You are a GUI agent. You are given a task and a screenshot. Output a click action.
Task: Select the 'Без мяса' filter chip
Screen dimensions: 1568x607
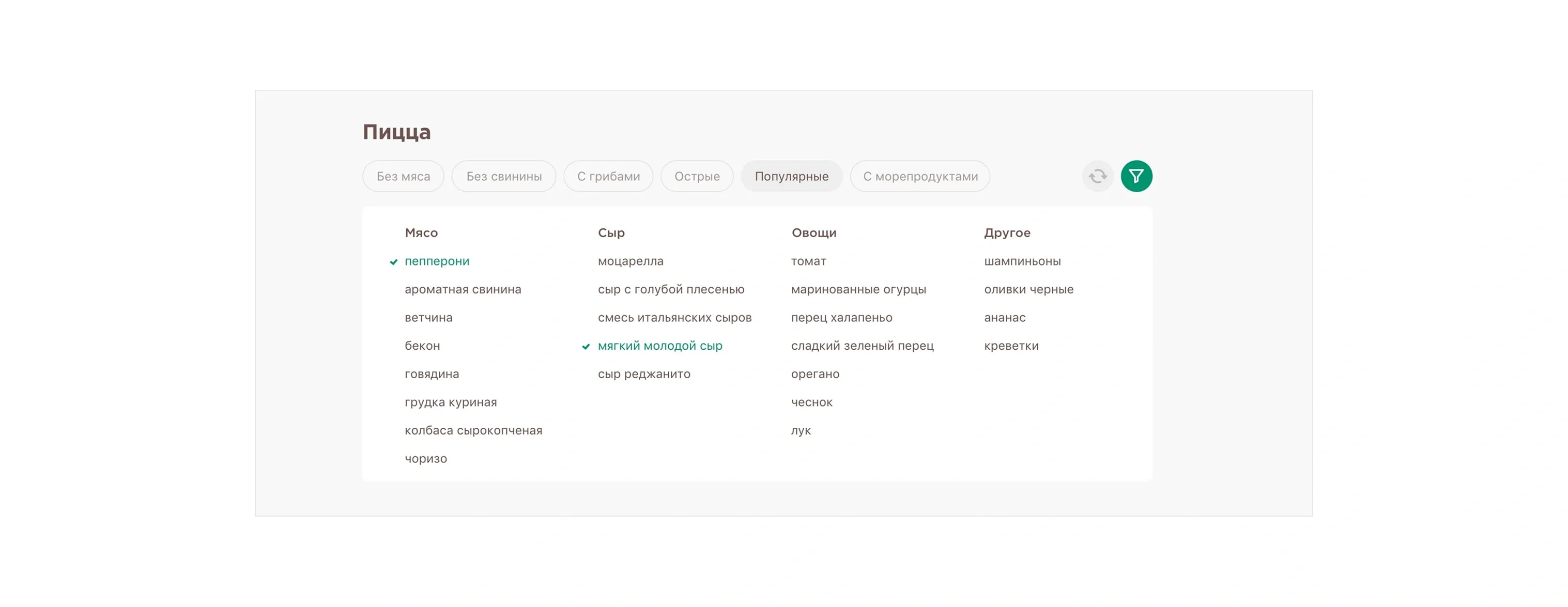click(x=403, y=176)
